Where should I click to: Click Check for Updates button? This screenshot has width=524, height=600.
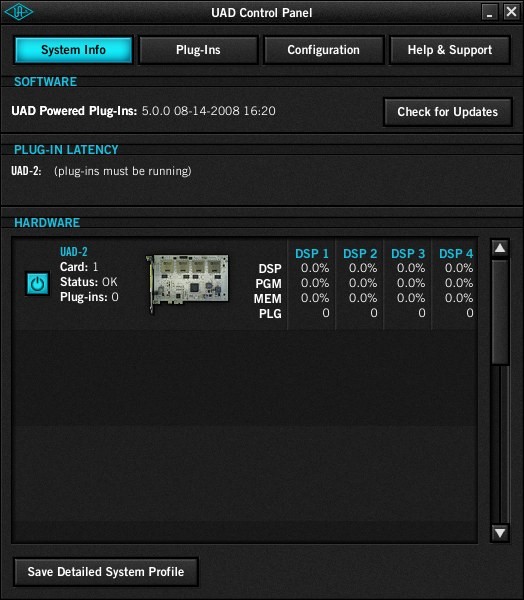(x=447, y=112)
